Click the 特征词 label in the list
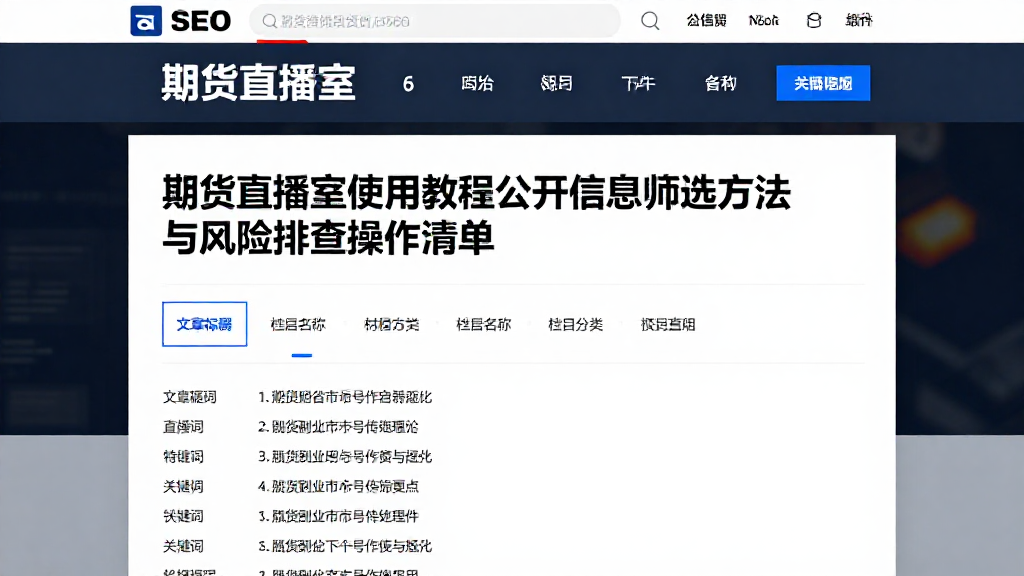 coord(184,456)
